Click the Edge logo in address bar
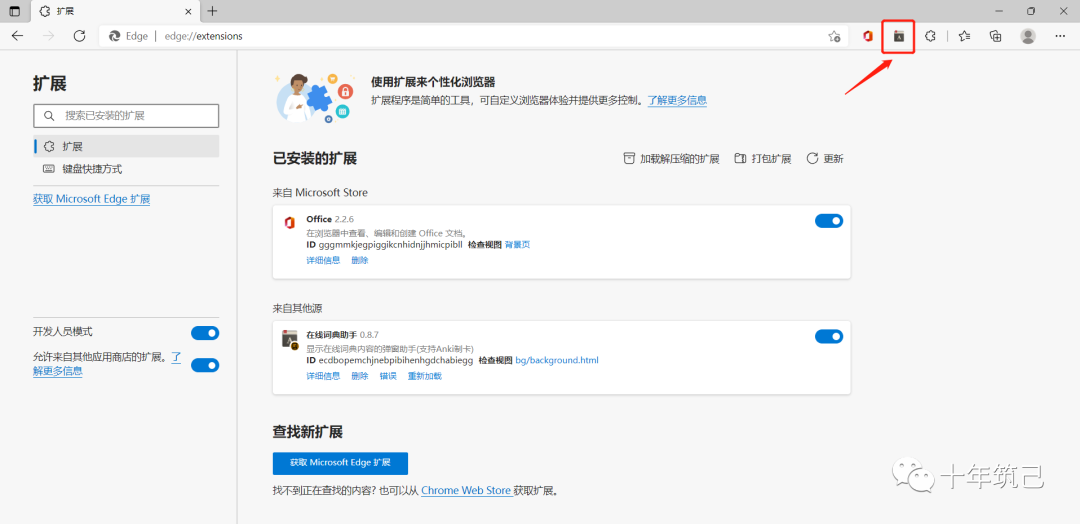Viewport: 1080px width, 524px height. pos(114,36)
